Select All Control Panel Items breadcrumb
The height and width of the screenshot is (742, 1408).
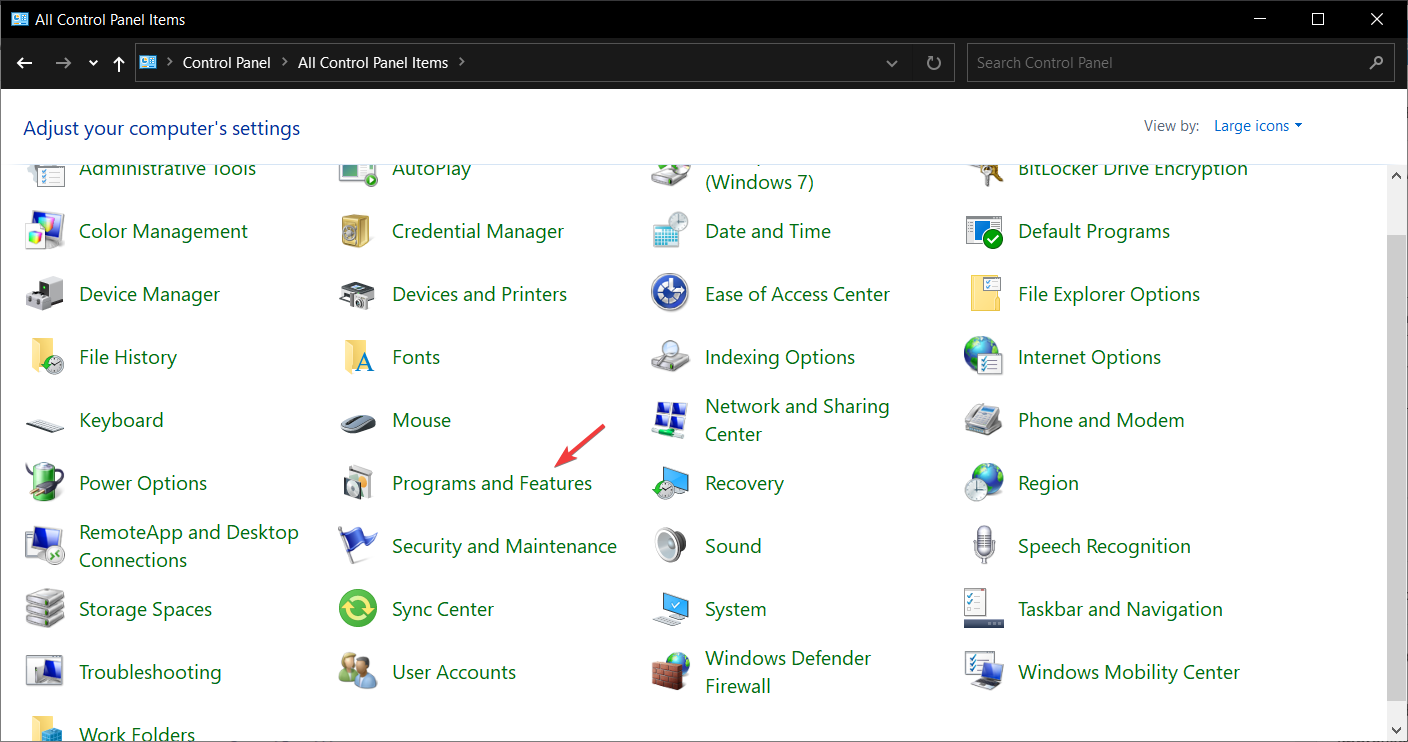pos(372,63)
